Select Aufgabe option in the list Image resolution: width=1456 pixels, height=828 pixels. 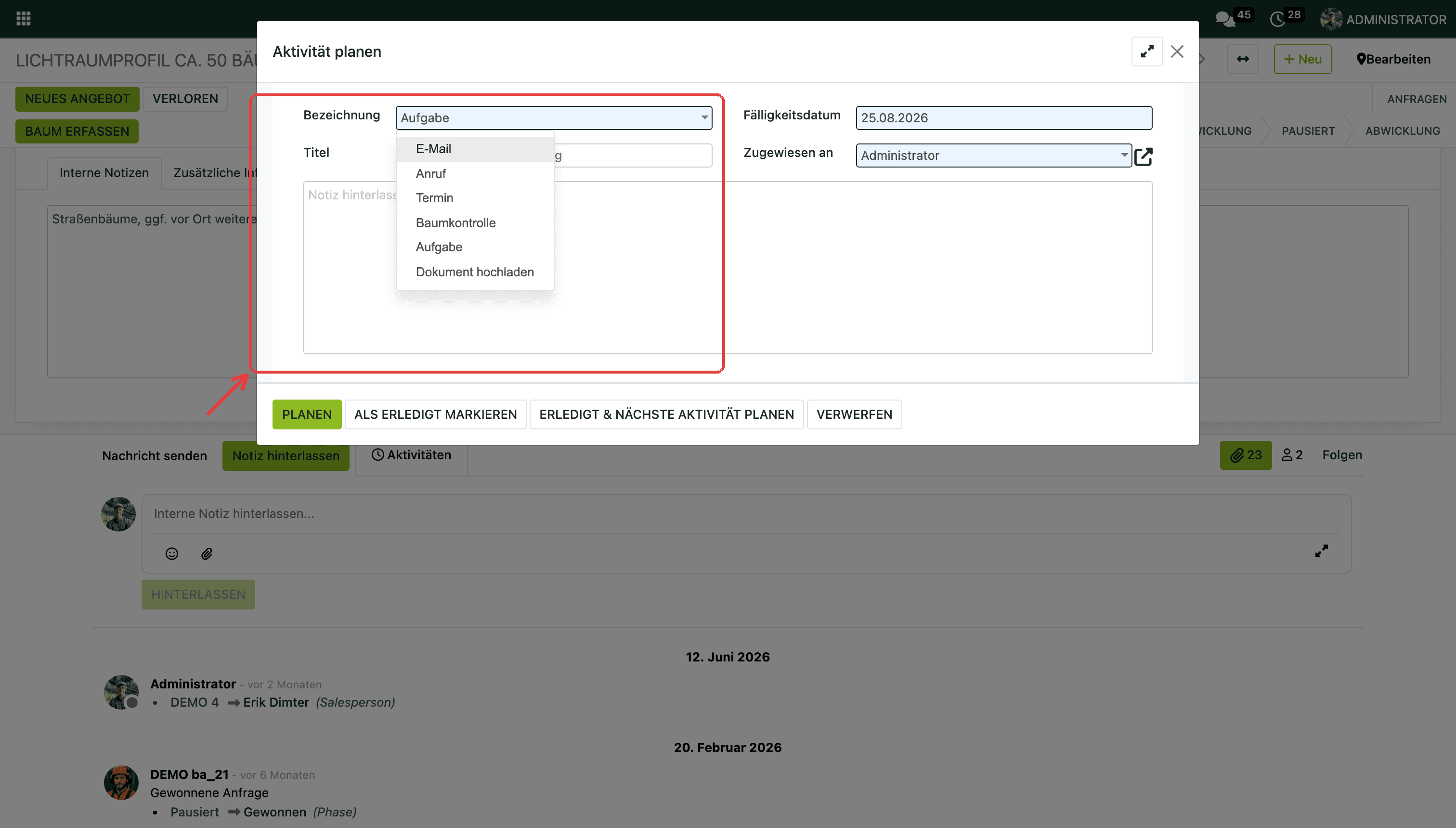pyautogui.click(x=474, y=247)
